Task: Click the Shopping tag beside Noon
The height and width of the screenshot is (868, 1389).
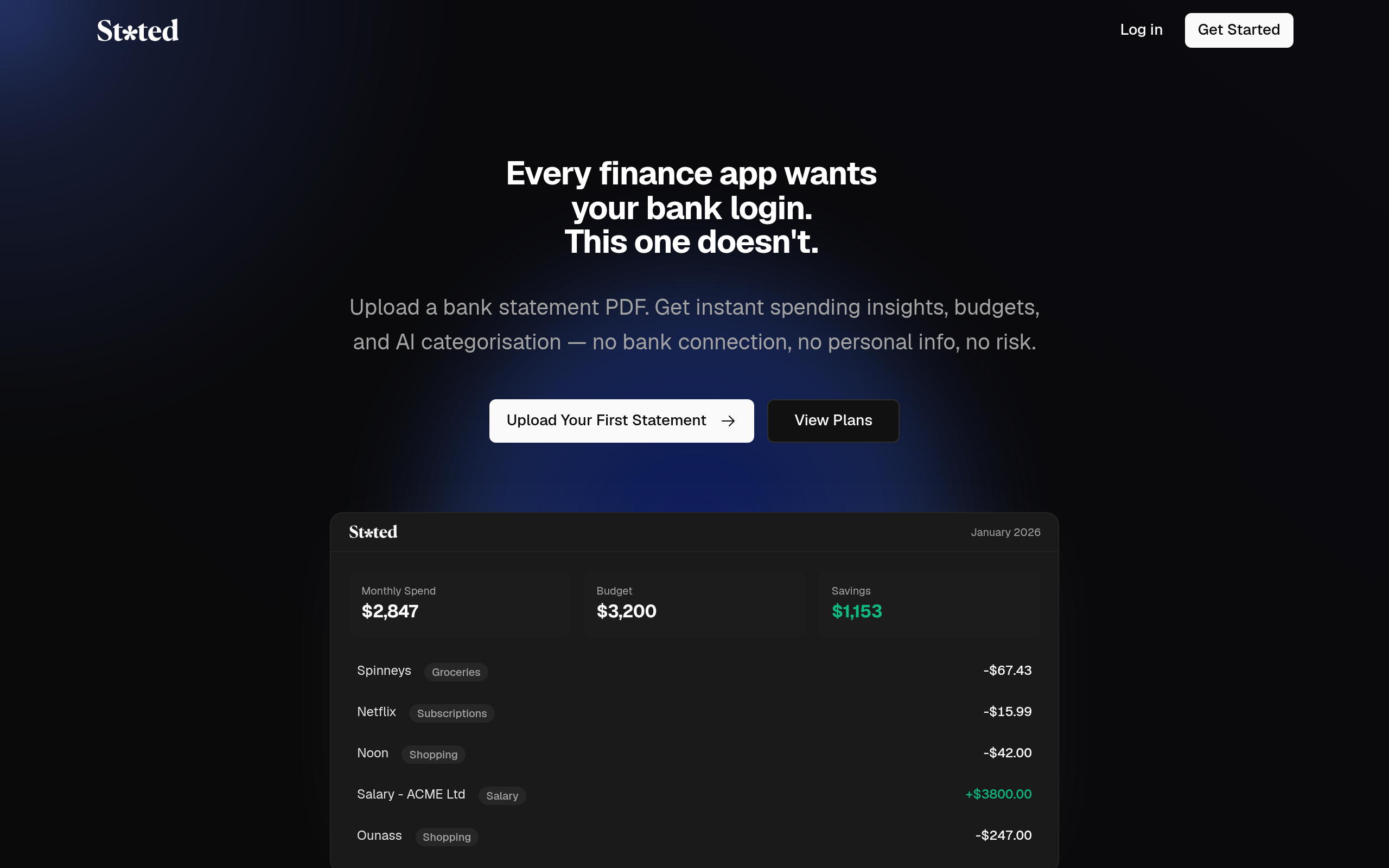Action: 434,754
